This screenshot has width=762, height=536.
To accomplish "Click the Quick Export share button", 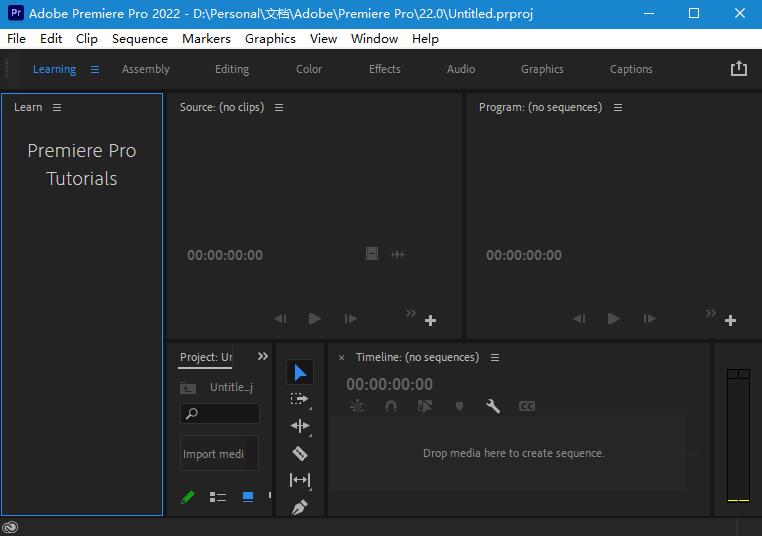I will point(739,68).
